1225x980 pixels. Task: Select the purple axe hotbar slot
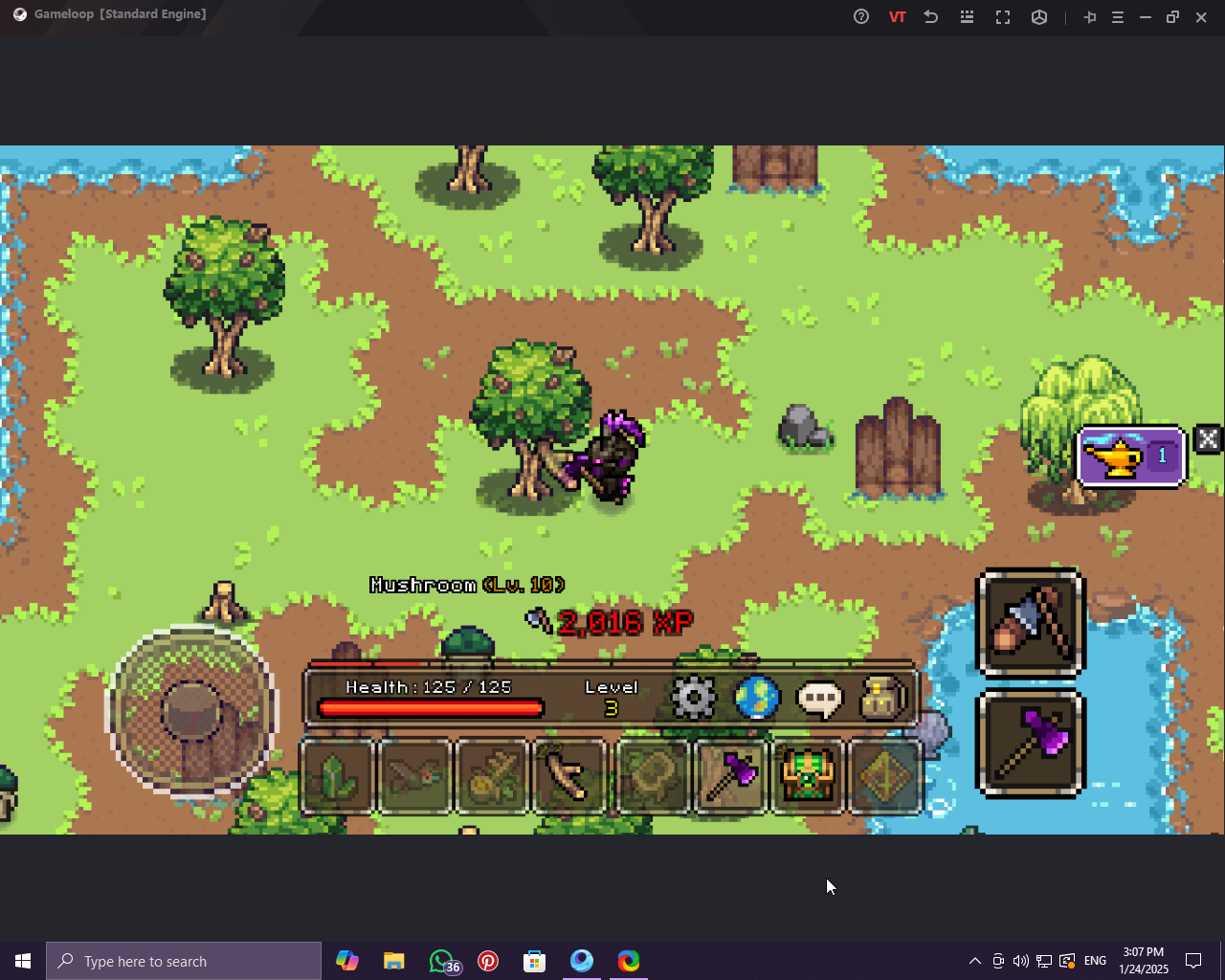pyautogui.click(x=730, y=776)
